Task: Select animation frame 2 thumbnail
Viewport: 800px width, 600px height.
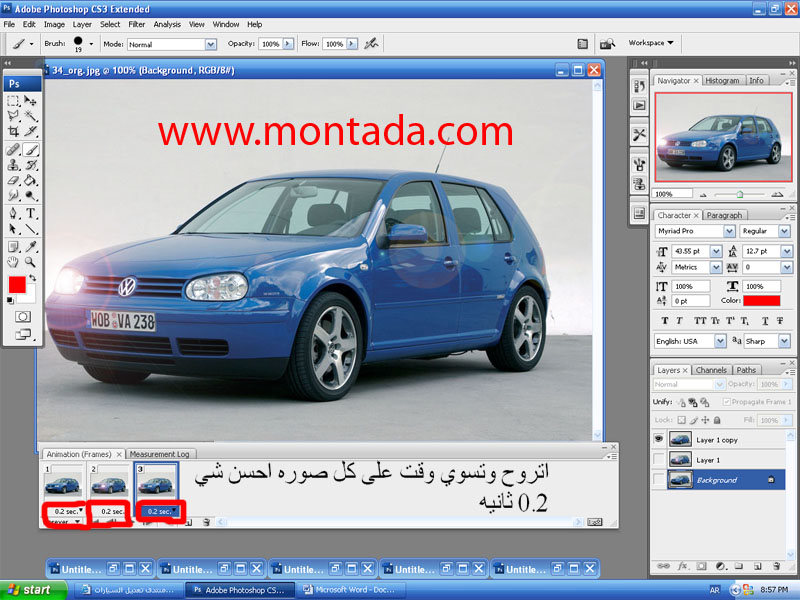Action: pyautogui.click(x=107, y=485)
